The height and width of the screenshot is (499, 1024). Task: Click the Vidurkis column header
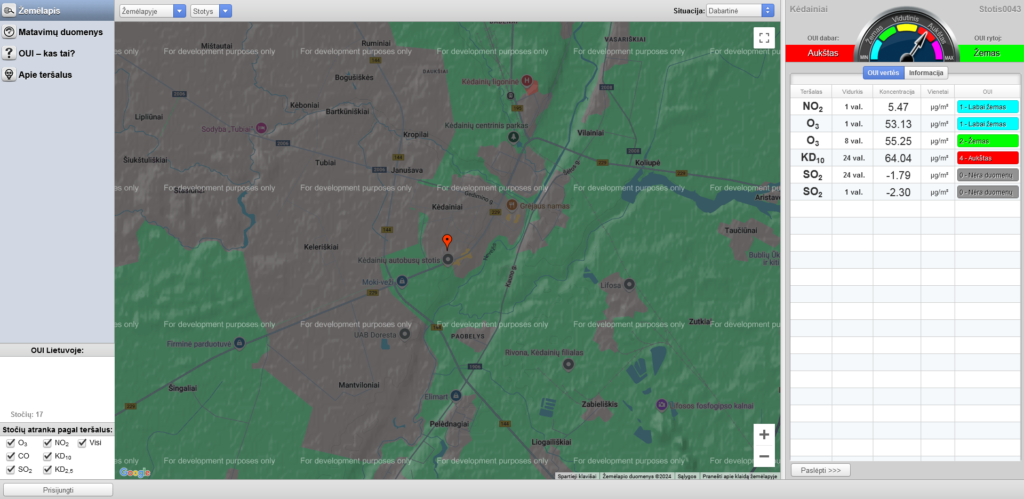click(852, 92)
